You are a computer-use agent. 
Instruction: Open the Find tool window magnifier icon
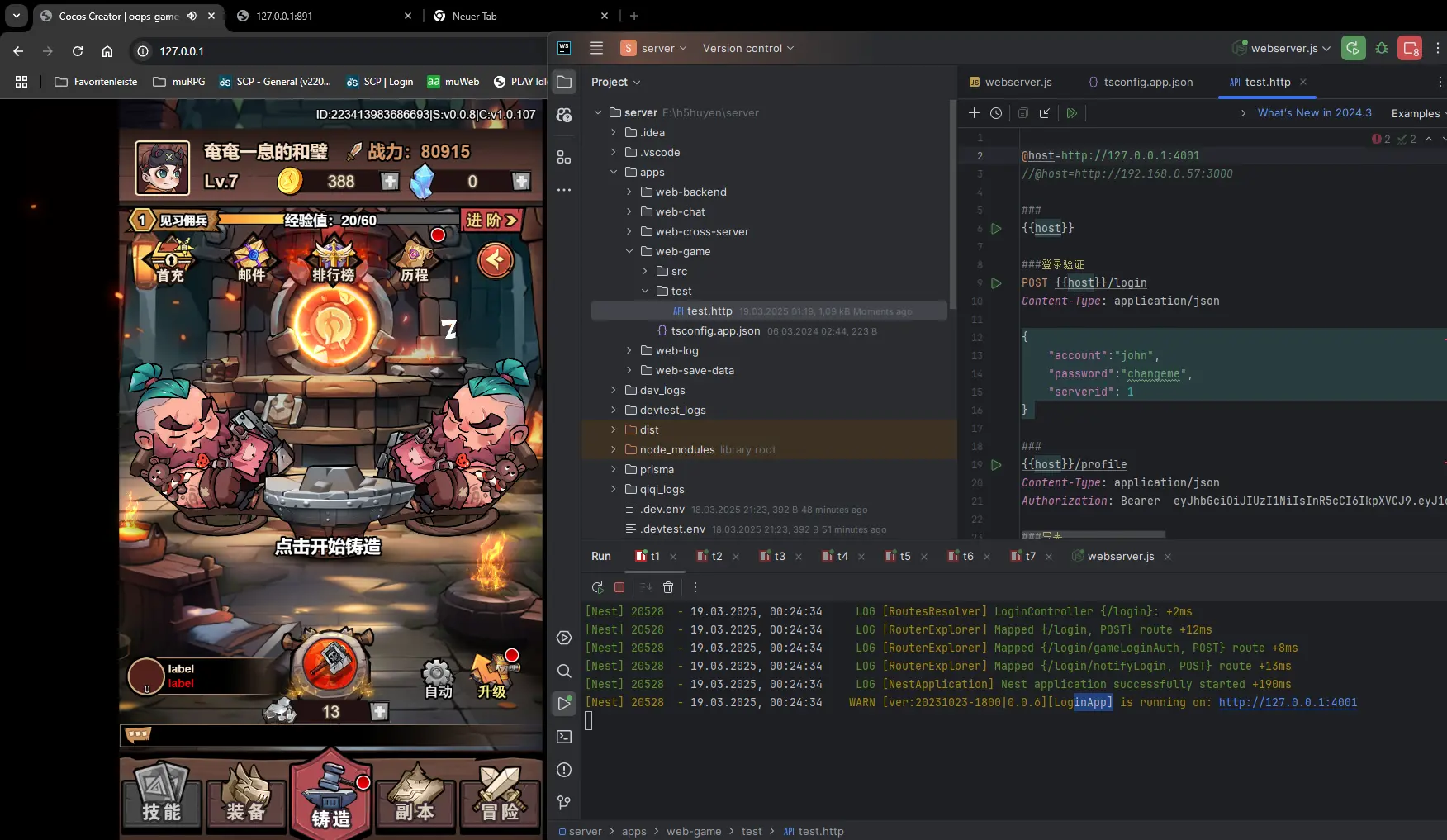coord(564,671)
